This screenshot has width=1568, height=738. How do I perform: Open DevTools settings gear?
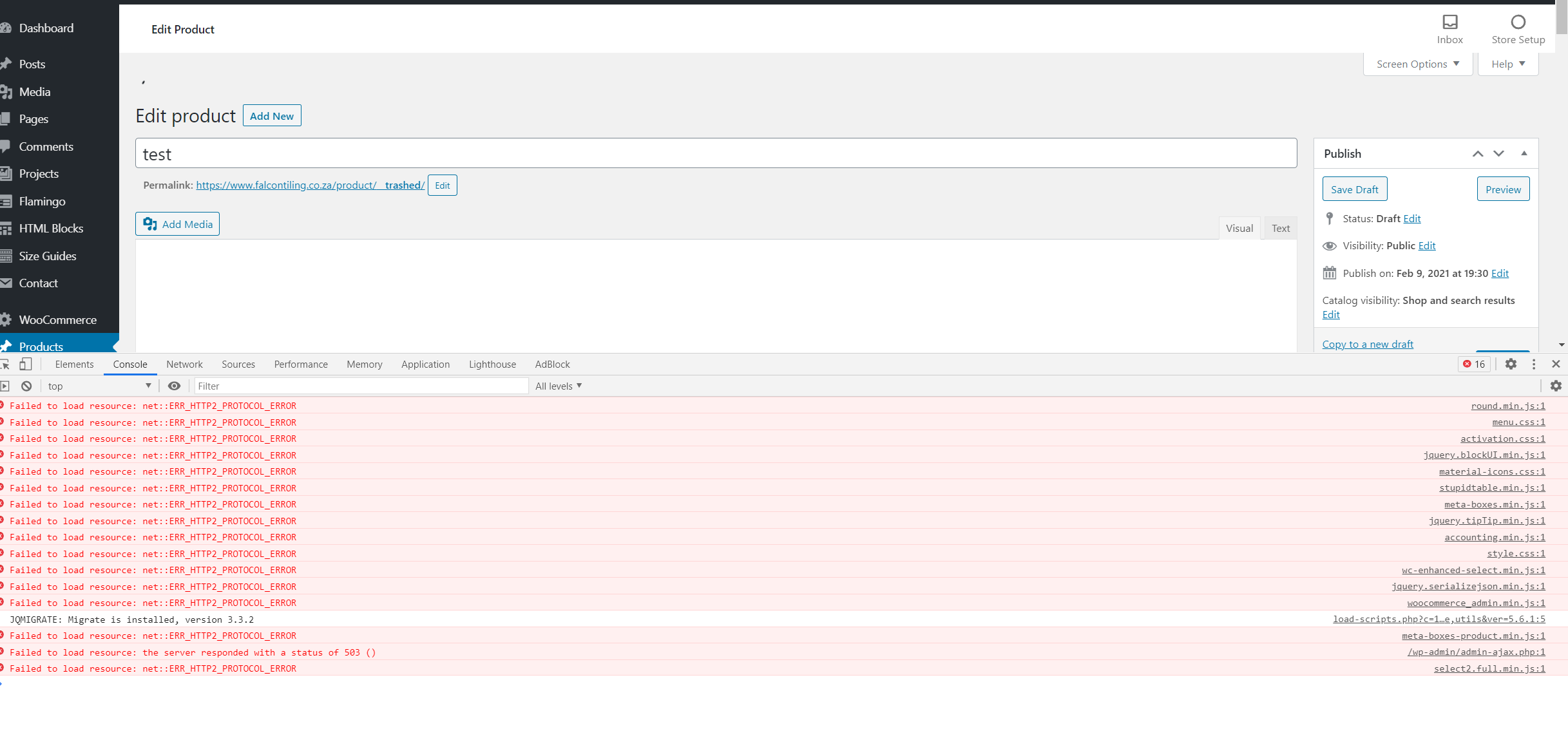(x=1511, y=364)
